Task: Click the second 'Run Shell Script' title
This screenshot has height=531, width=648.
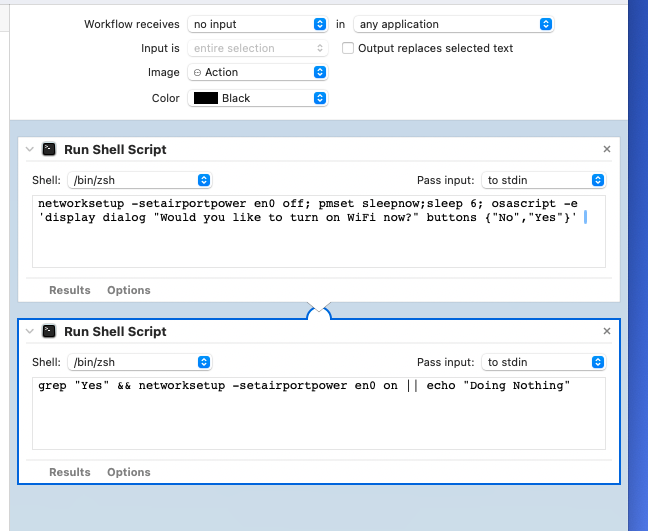Action: (115, 331)
